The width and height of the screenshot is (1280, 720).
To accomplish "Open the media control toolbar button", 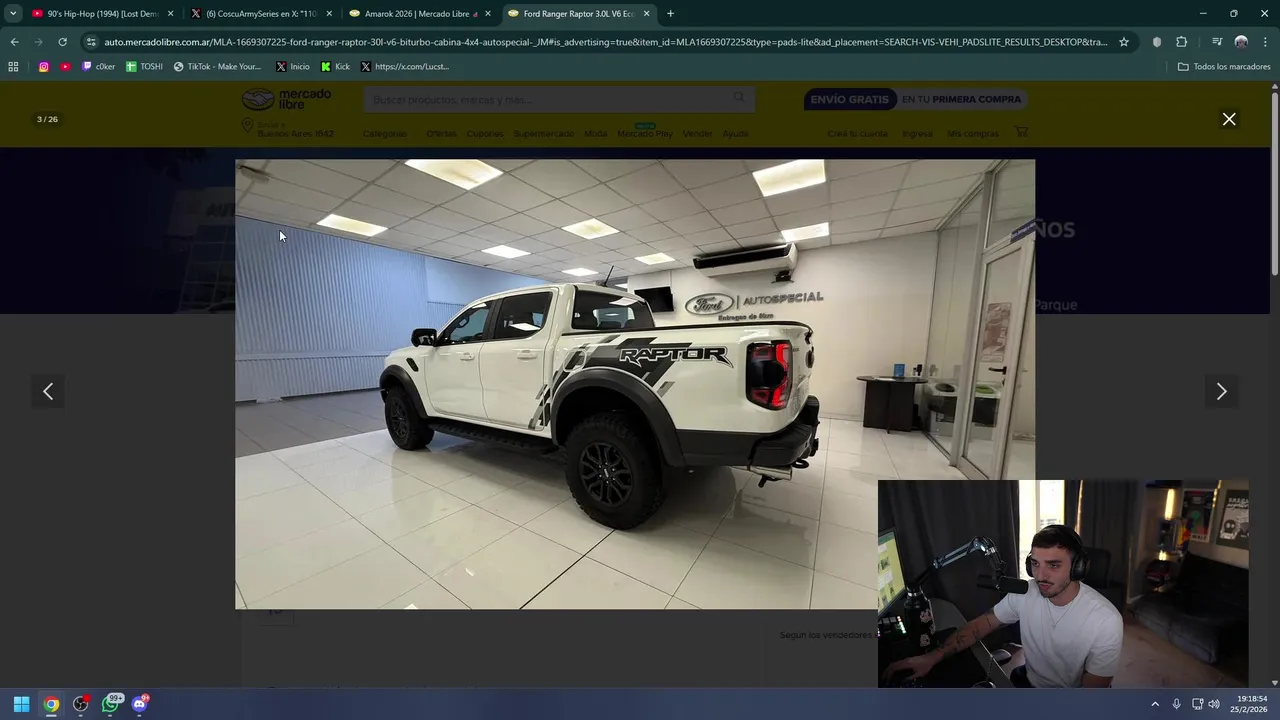I will [x=1217, y=42].
